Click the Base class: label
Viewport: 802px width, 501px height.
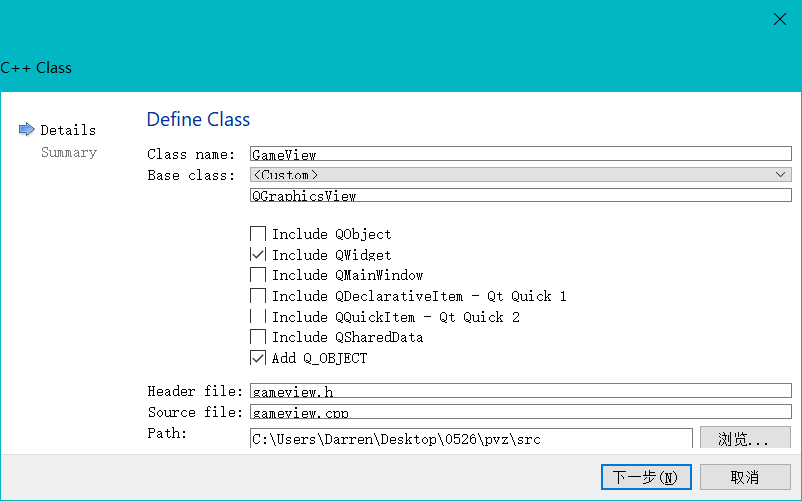[191, 175]
